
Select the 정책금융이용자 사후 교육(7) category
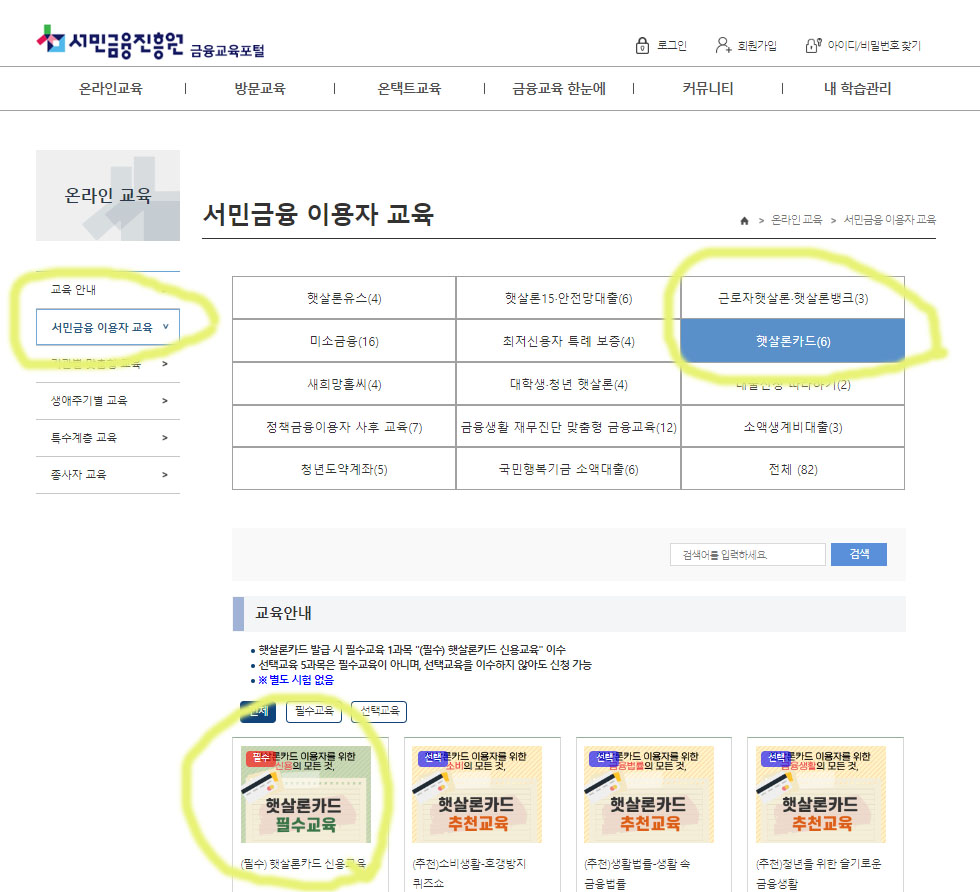point(344,427)
